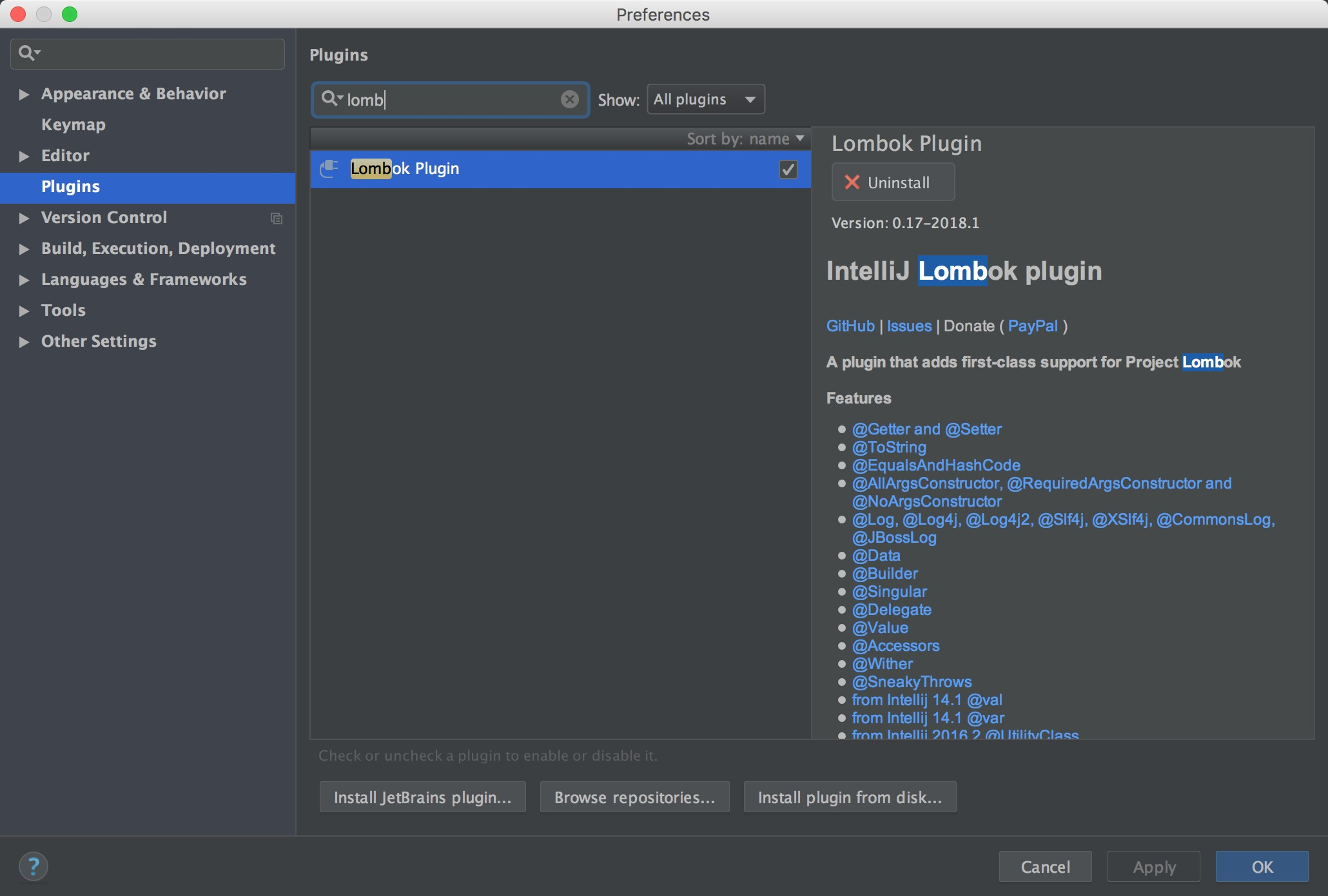
Task: Click the red X Uninstall button
Action: click(x=892, y=182)
